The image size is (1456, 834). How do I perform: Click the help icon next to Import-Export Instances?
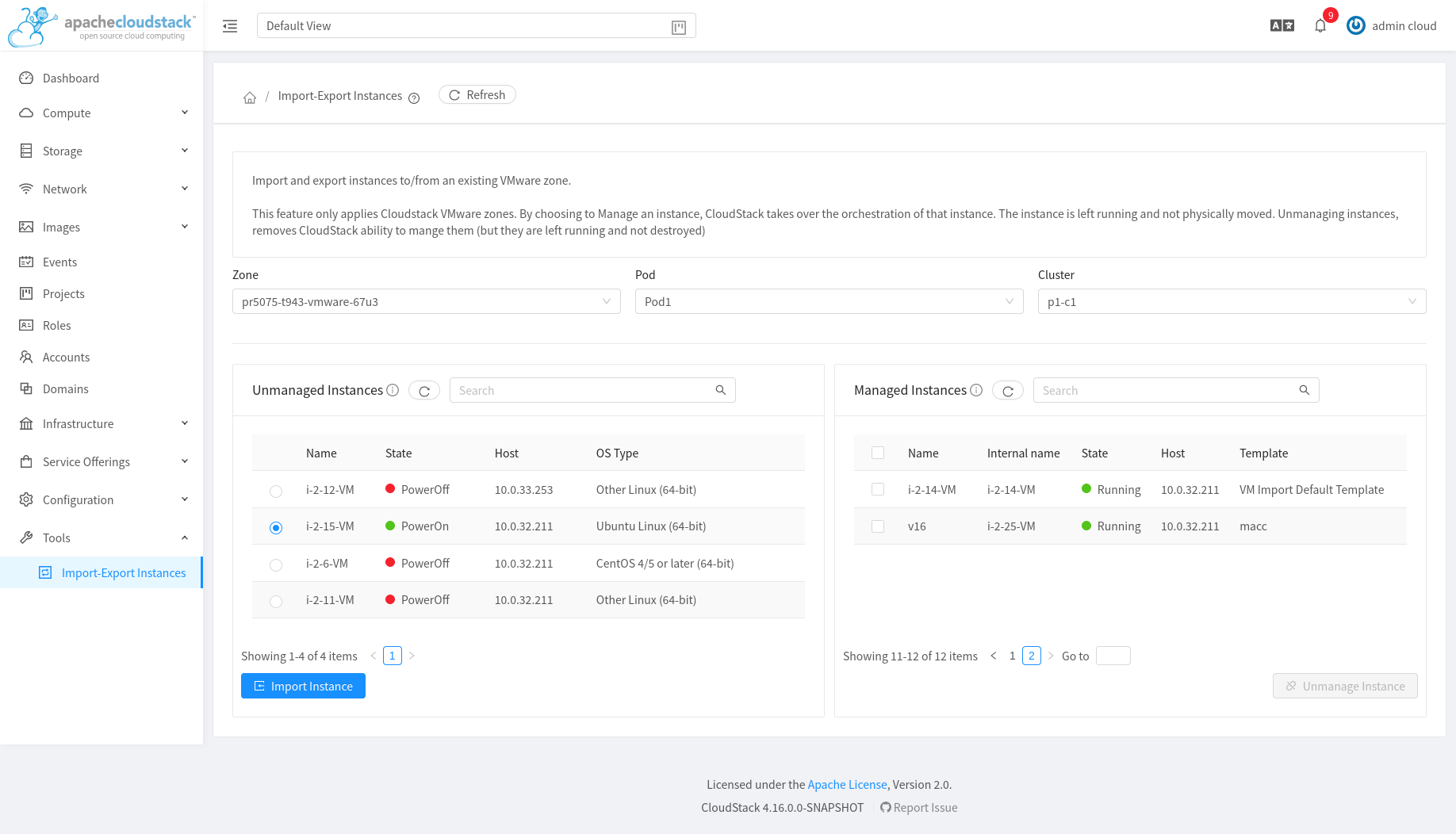414,98
